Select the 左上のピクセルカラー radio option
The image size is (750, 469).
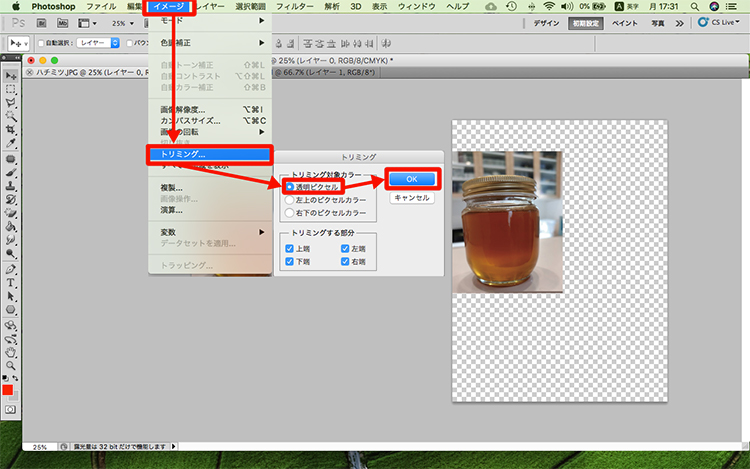[x=289, y=200]
